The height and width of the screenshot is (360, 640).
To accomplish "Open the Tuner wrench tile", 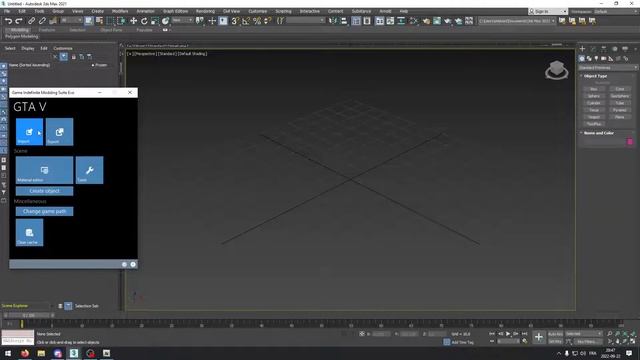I will (89, 170).
